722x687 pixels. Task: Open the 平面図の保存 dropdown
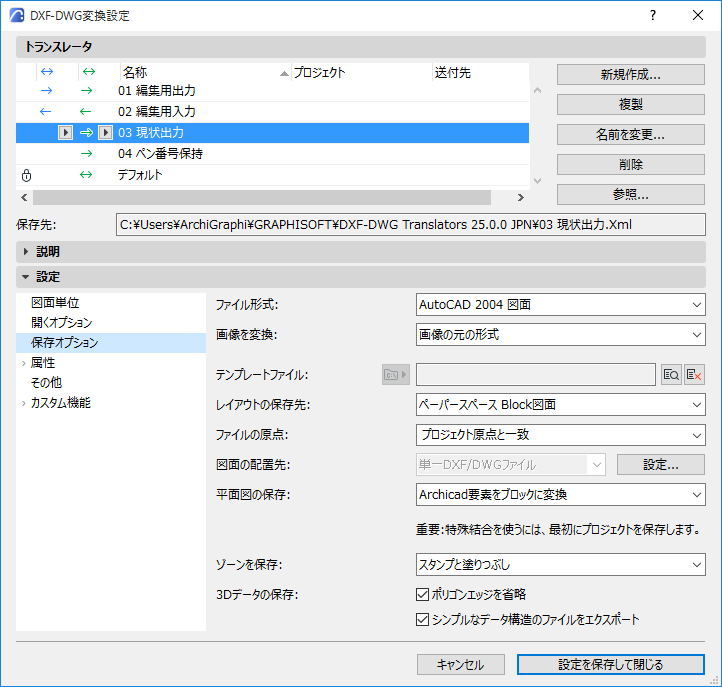[x=560, y=495]
